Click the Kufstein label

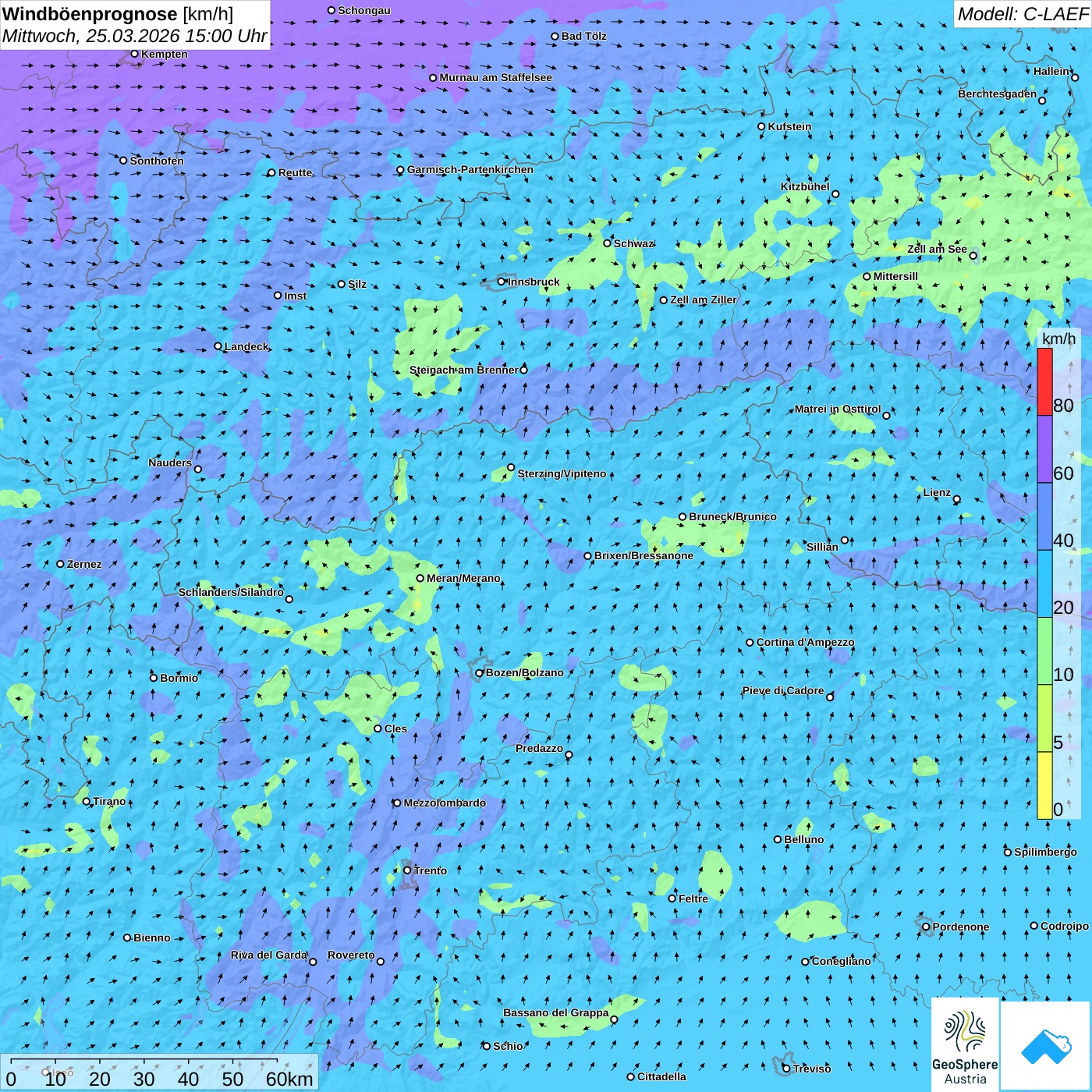pos(790,126)
